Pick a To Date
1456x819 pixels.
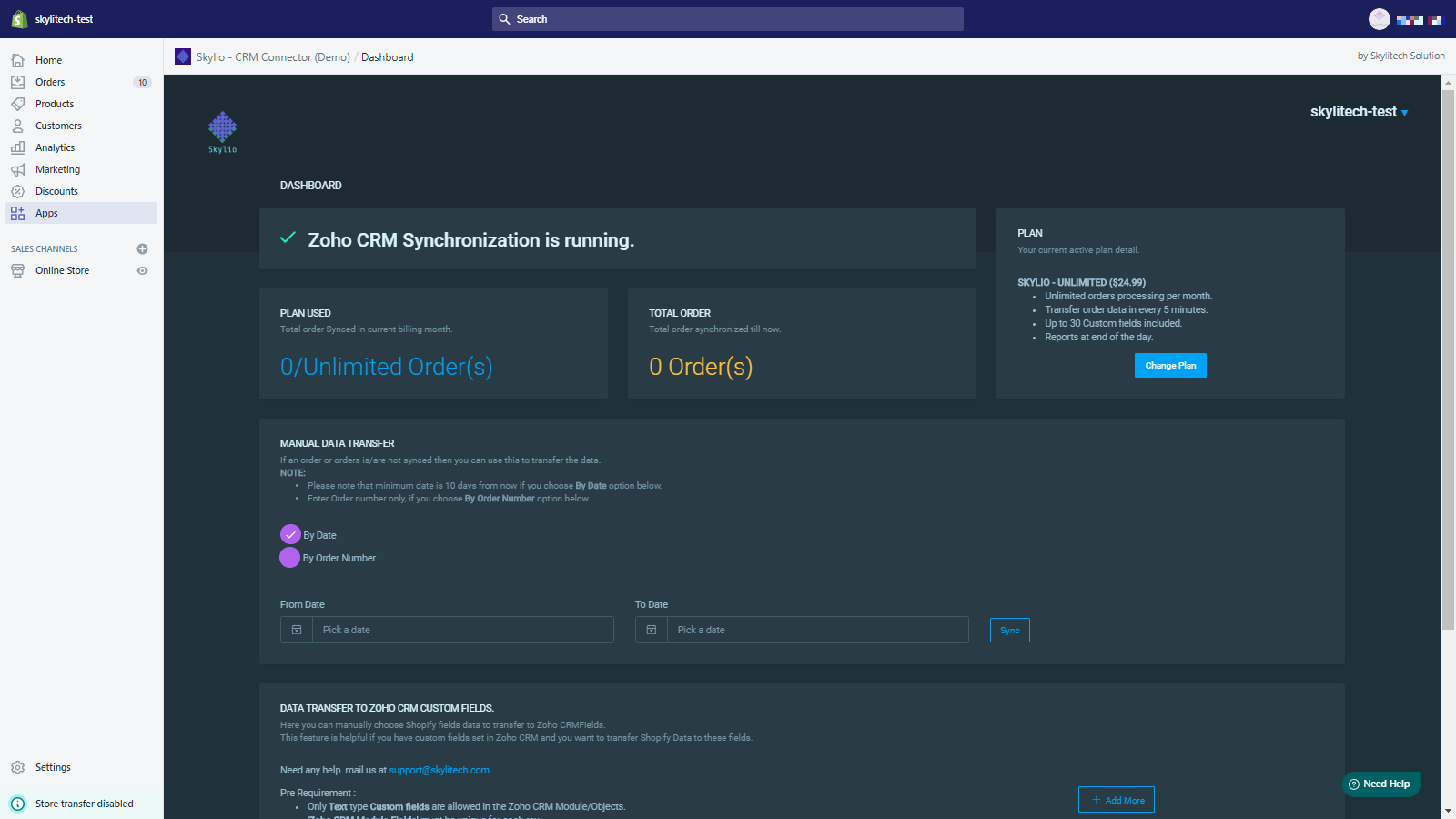[x=817, y=630]
